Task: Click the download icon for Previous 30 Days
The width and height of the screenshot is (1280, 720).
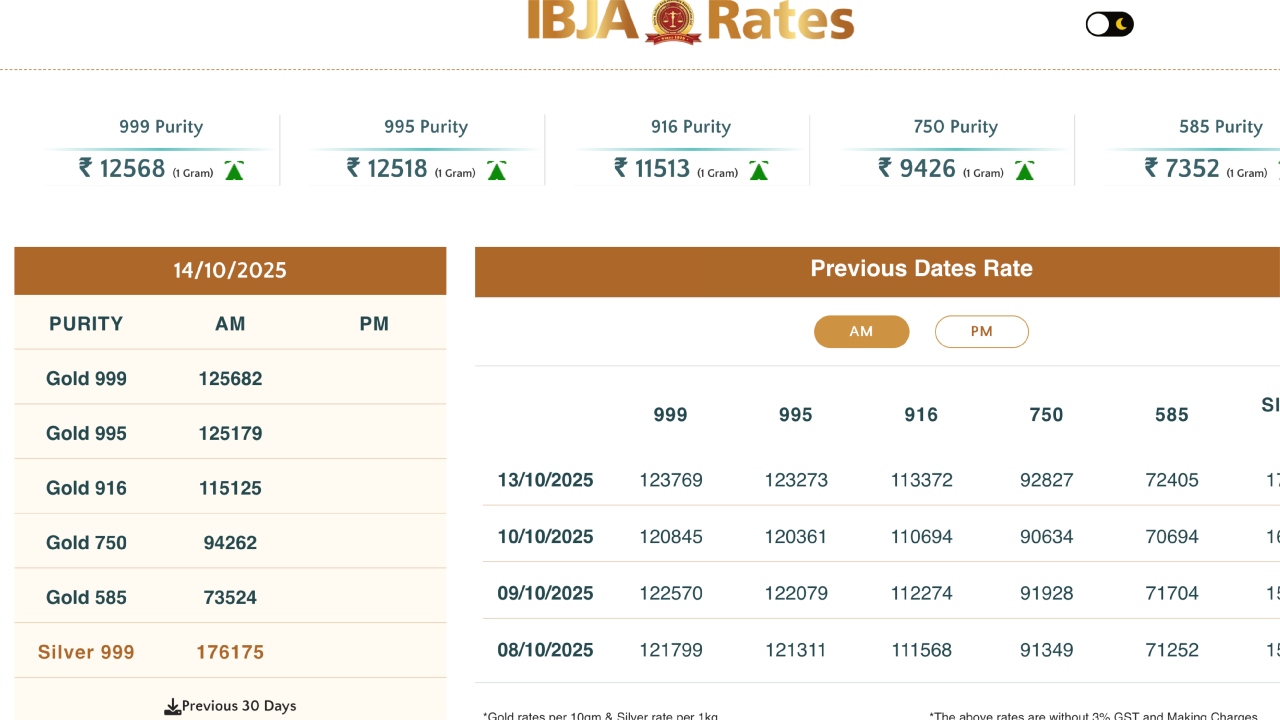Action: (x=172, y=707)
